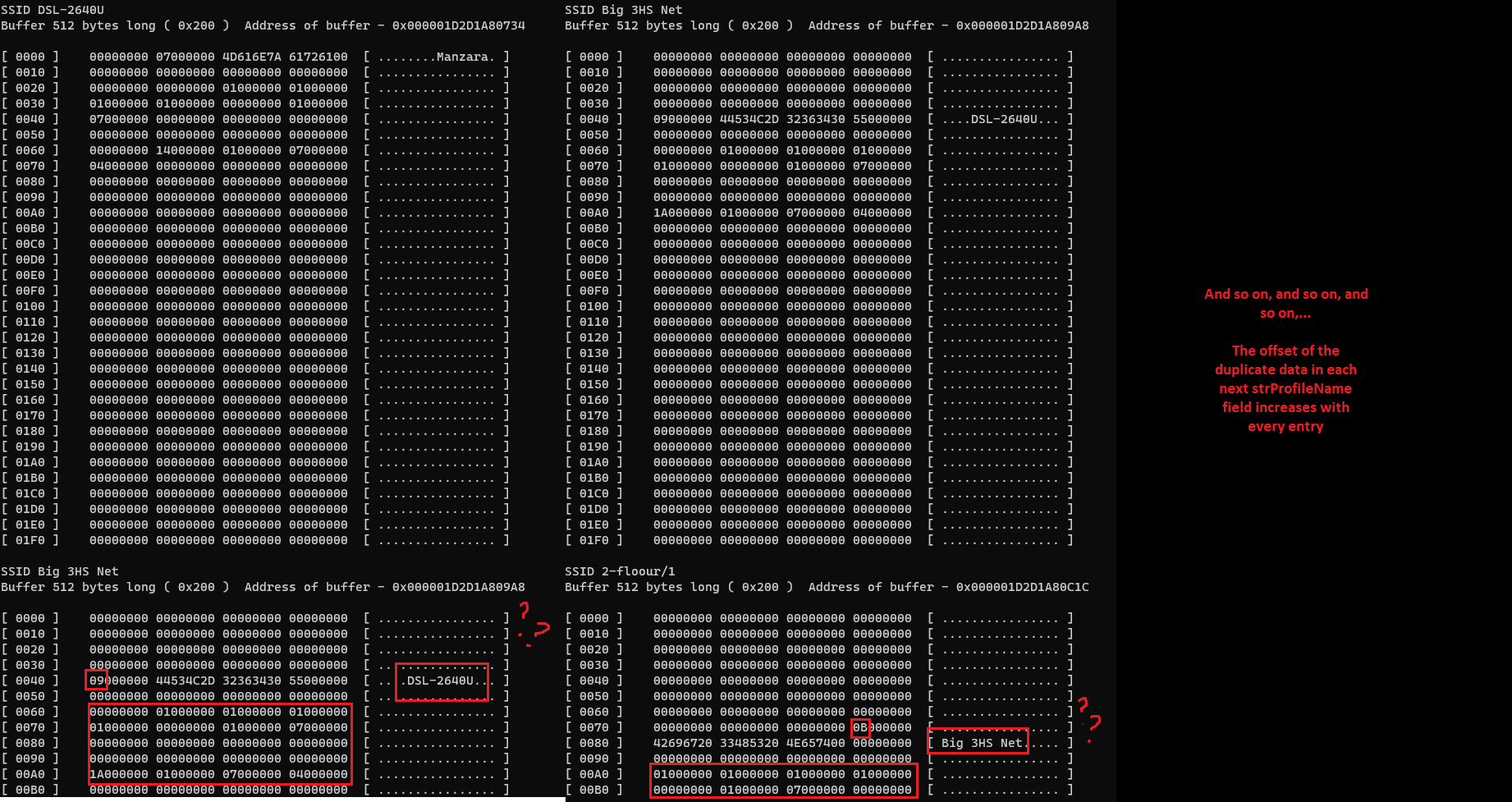This screenshot has height=802, width=1512.
Task: Select buffer address 0x000001D2D1A80C1C
Action: [x=1022, y=587]
